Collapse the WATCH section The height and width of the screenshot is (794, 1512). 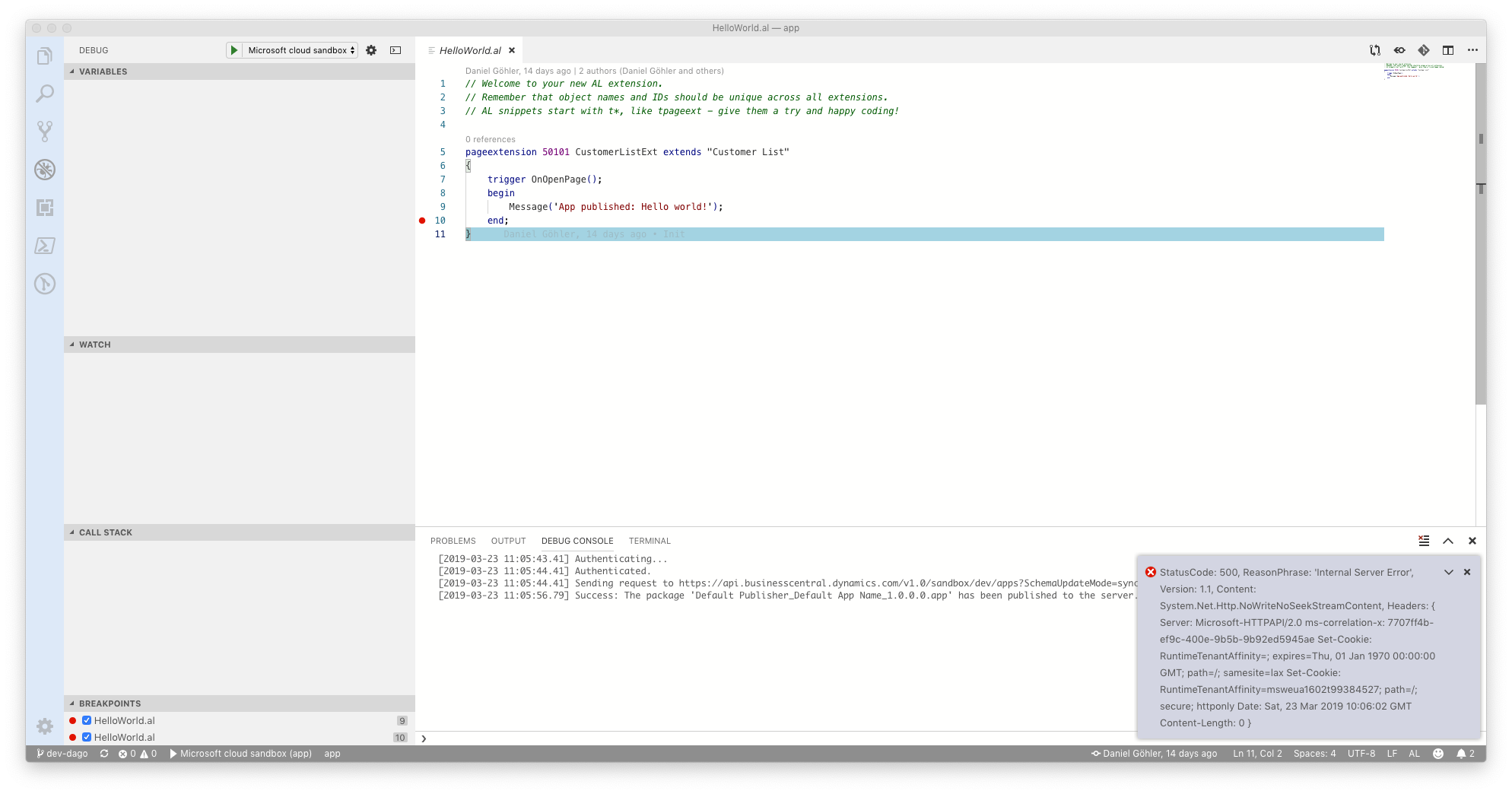pyautogui.click(x=240, y=345)
